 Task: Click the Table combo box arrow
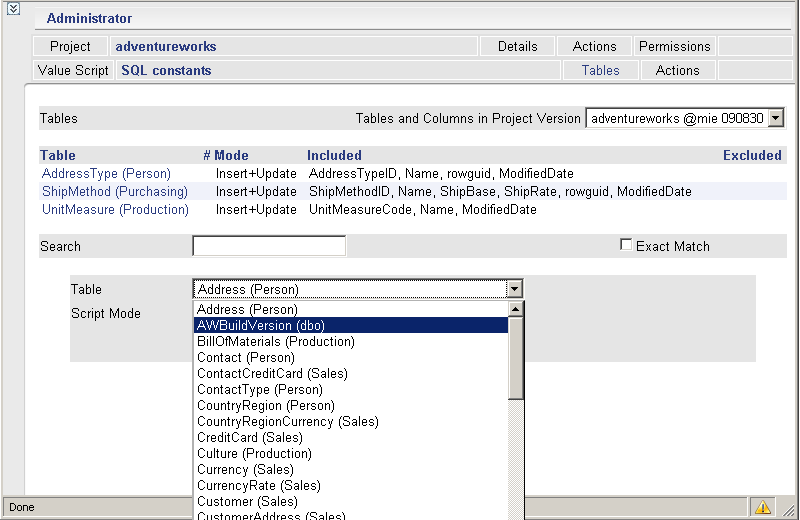pyautogui.click(x=514, y=289)
